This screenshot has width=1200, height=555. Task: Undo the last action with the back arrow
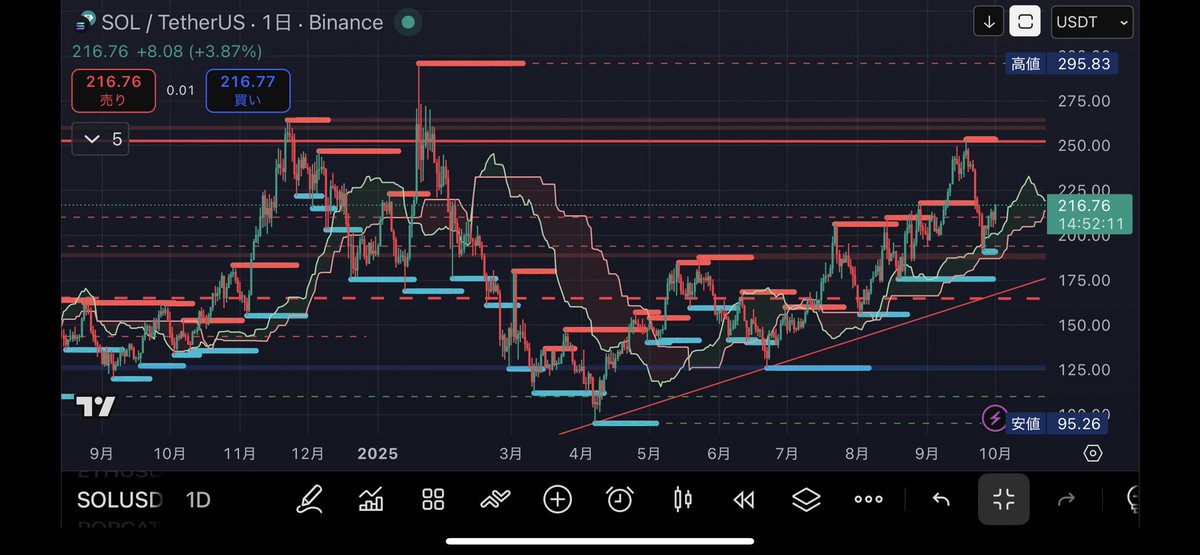tap(940, 499)
